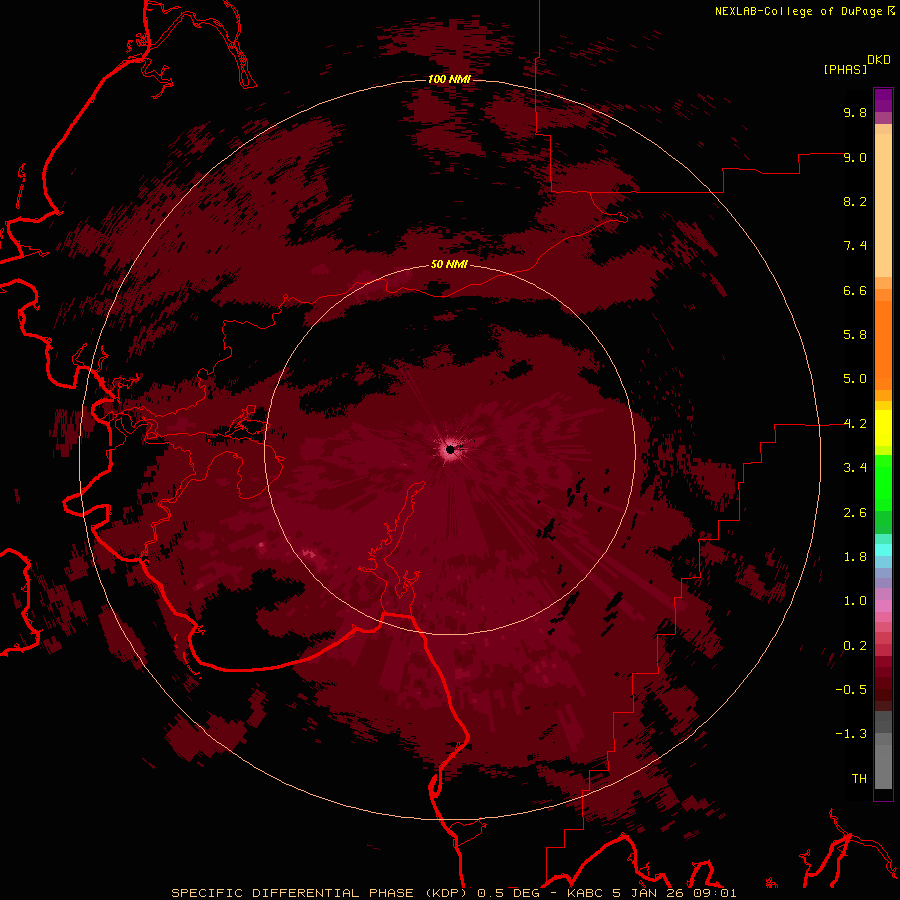Click the Specific Differential Phase product title line
The height and width of the screenshot is (900, 900).
(x=454, y=893)
